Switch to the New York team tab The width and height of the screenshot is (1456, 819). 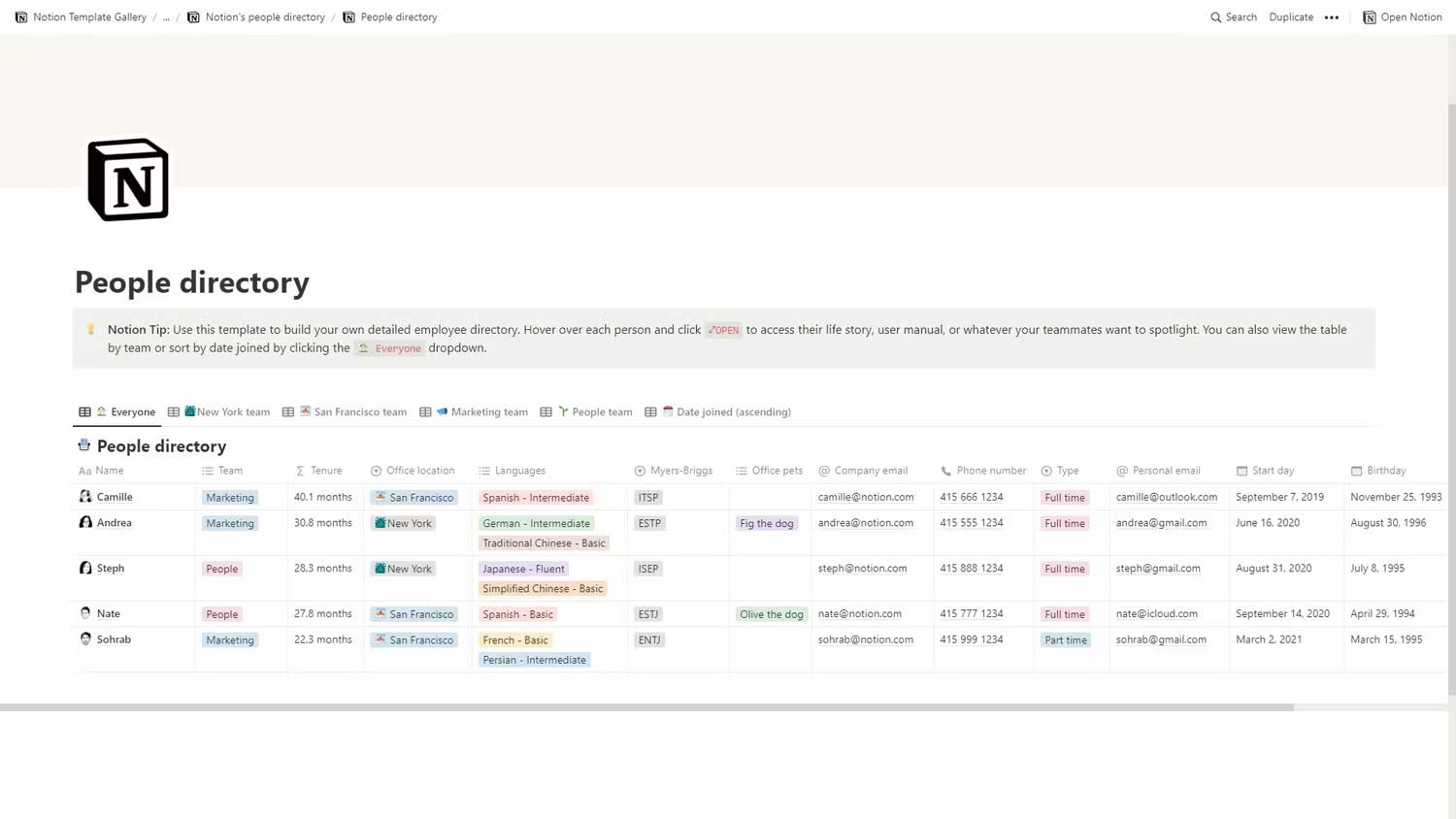pos(219,411)
